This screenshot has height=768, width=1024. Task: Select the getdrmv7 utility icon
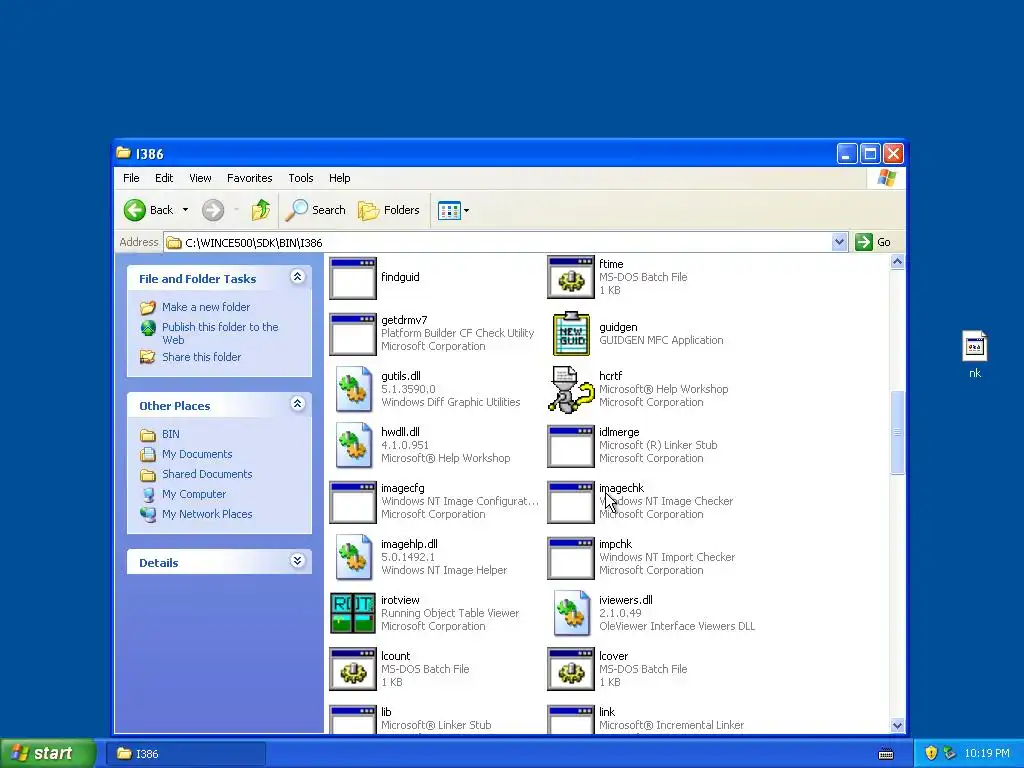pos(353,334)
